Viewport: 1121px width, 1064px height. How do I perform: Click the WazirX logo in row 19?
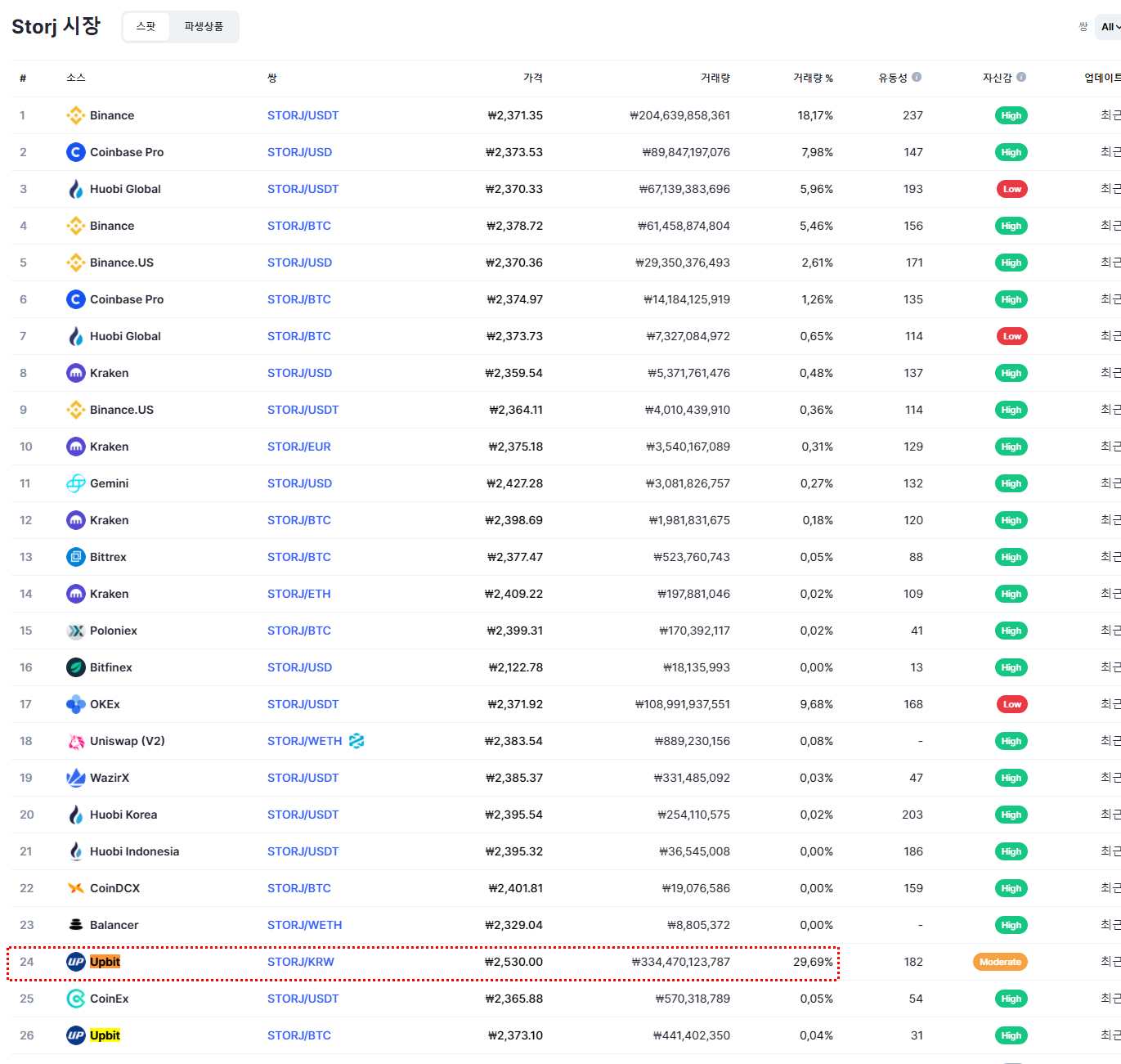[76, 778]
